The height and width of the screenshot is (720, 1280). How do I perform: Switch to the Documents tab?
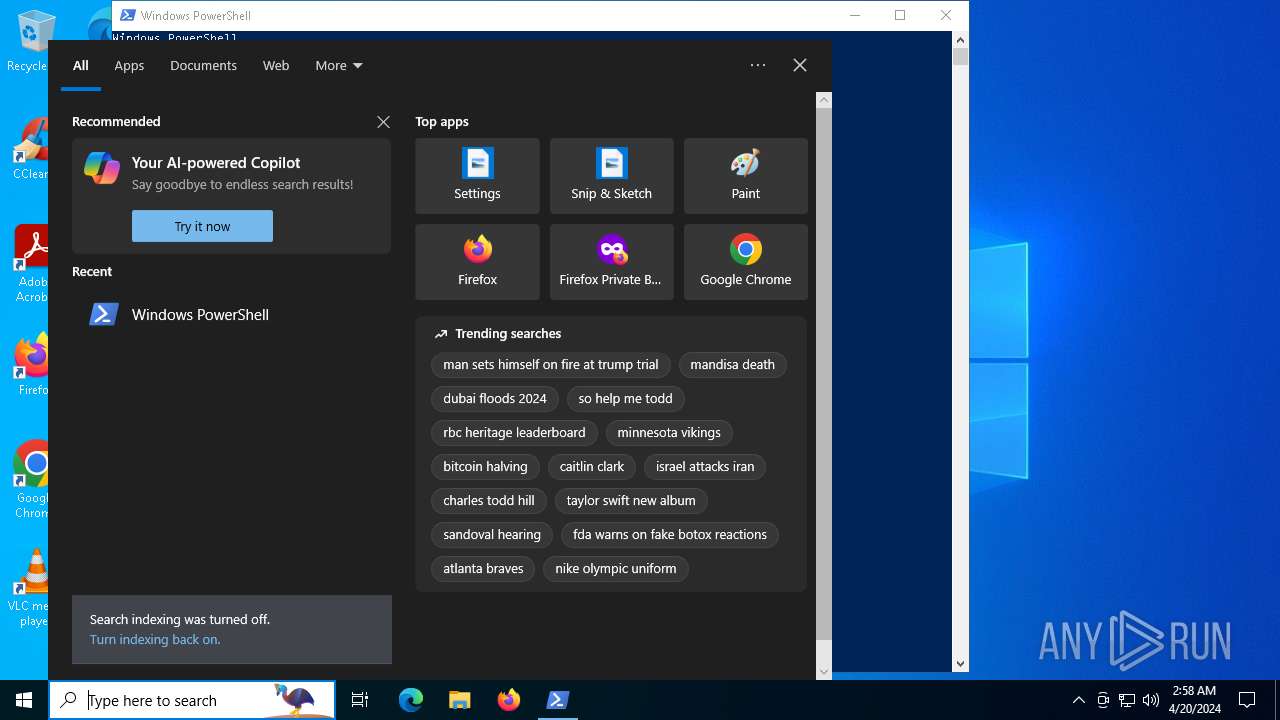point(203,65)
